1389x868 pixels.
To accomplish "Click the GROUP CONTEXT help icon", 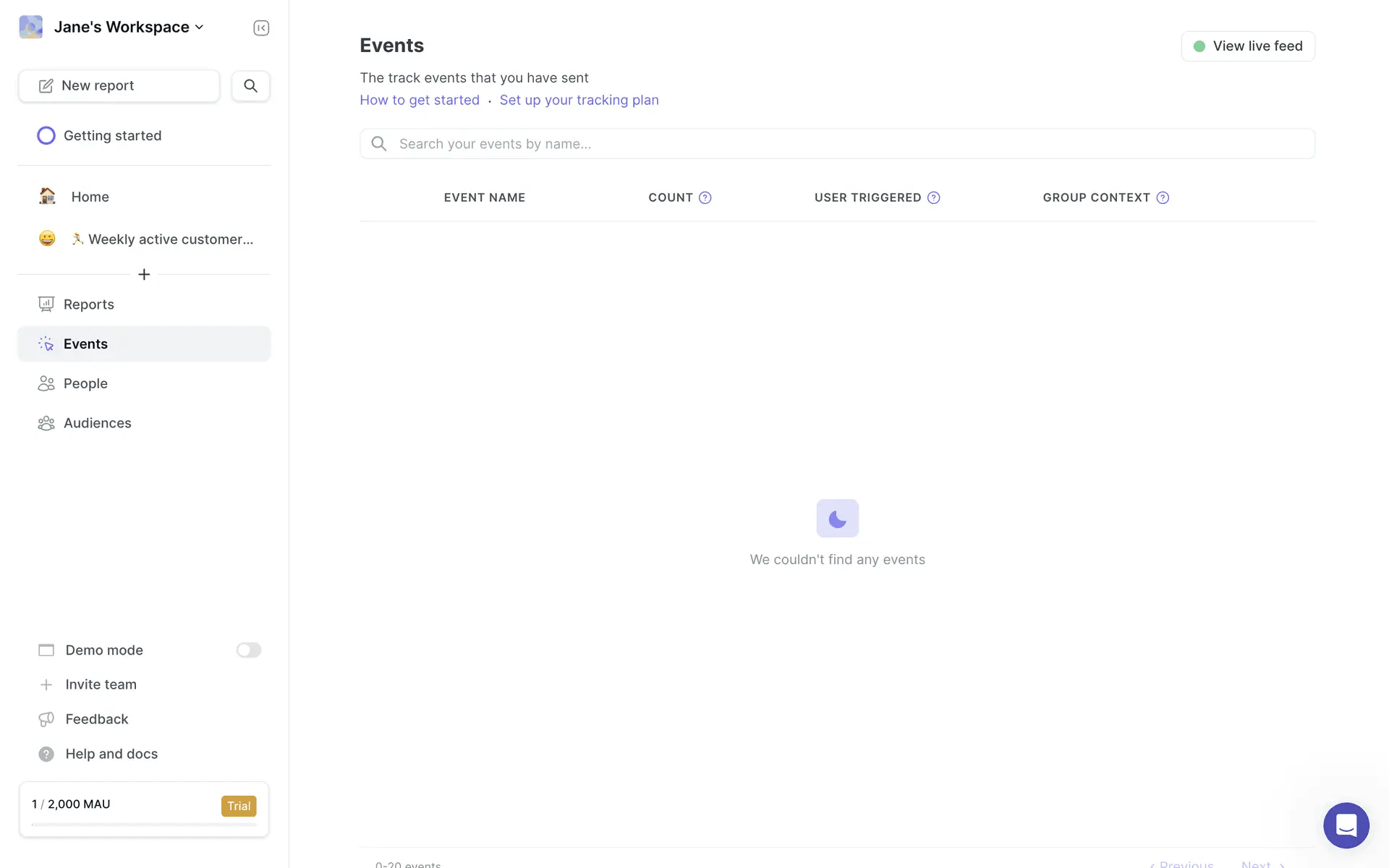I will click(x=1163, y=197).
